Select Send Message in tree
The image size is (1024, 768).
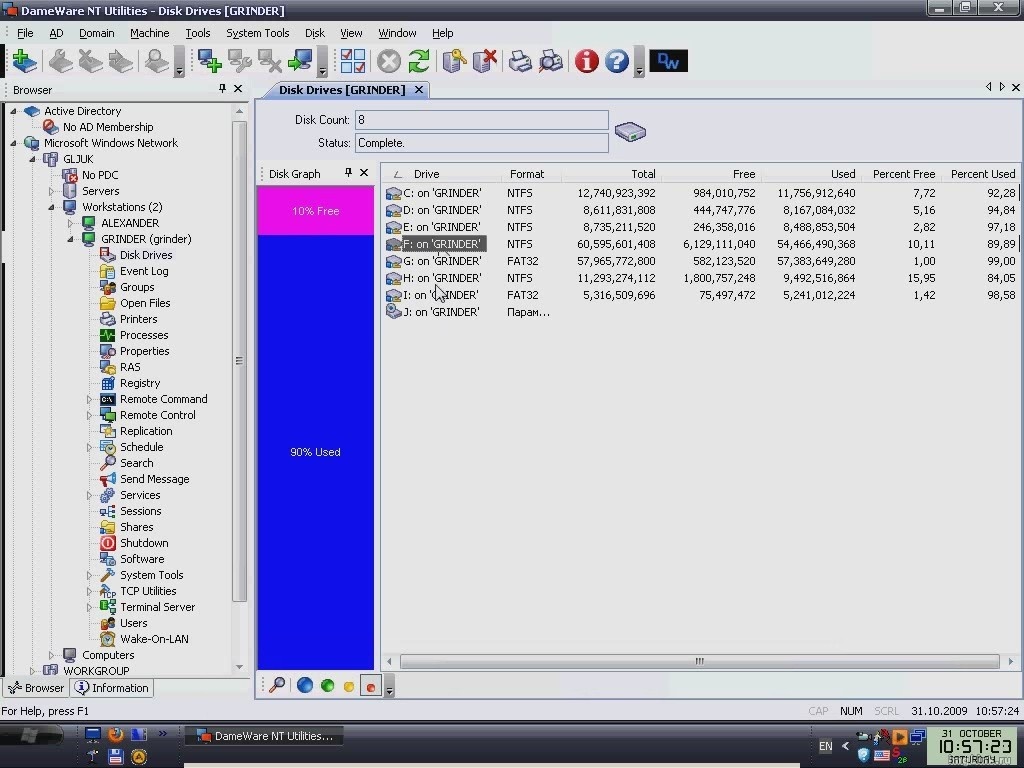point(155,479)
